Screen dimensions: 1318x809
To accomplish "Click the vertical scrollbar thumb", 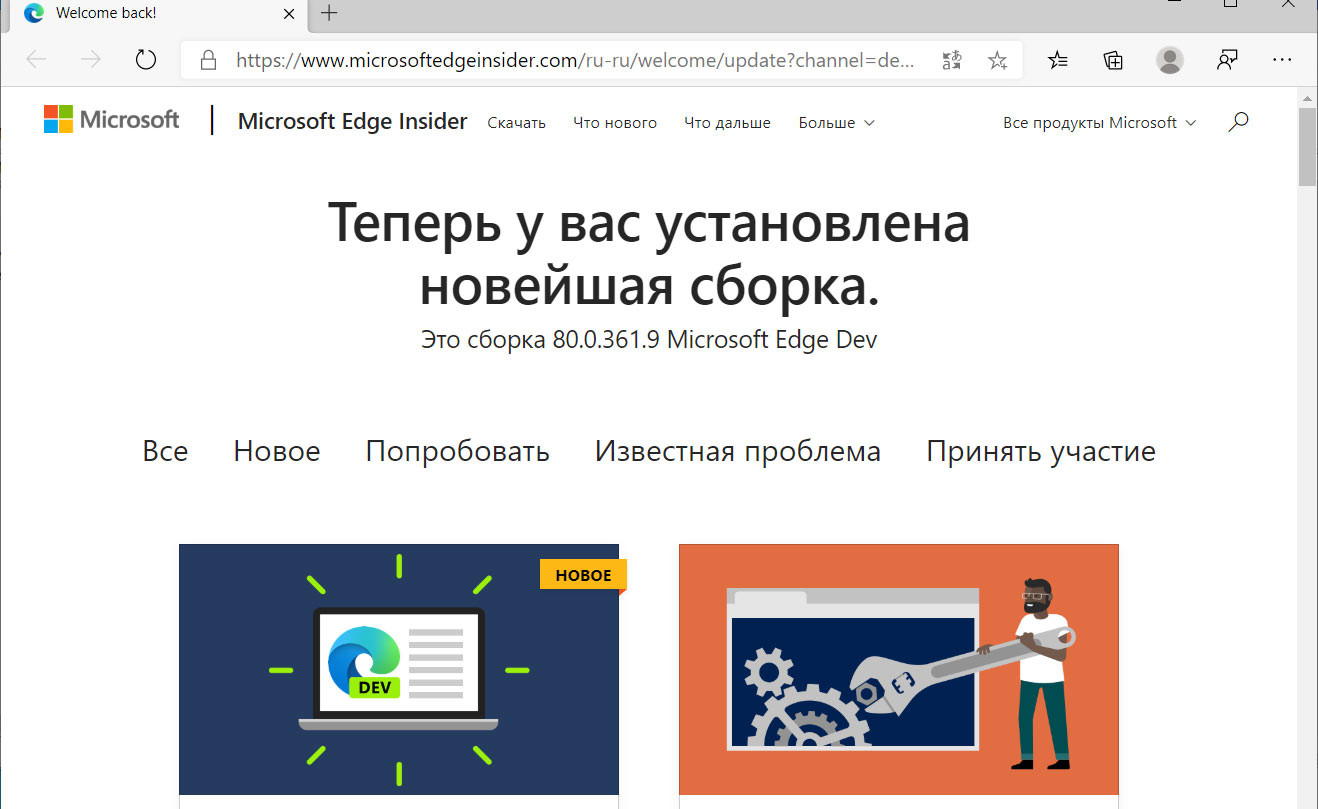I will click(x=1307, y=146).
